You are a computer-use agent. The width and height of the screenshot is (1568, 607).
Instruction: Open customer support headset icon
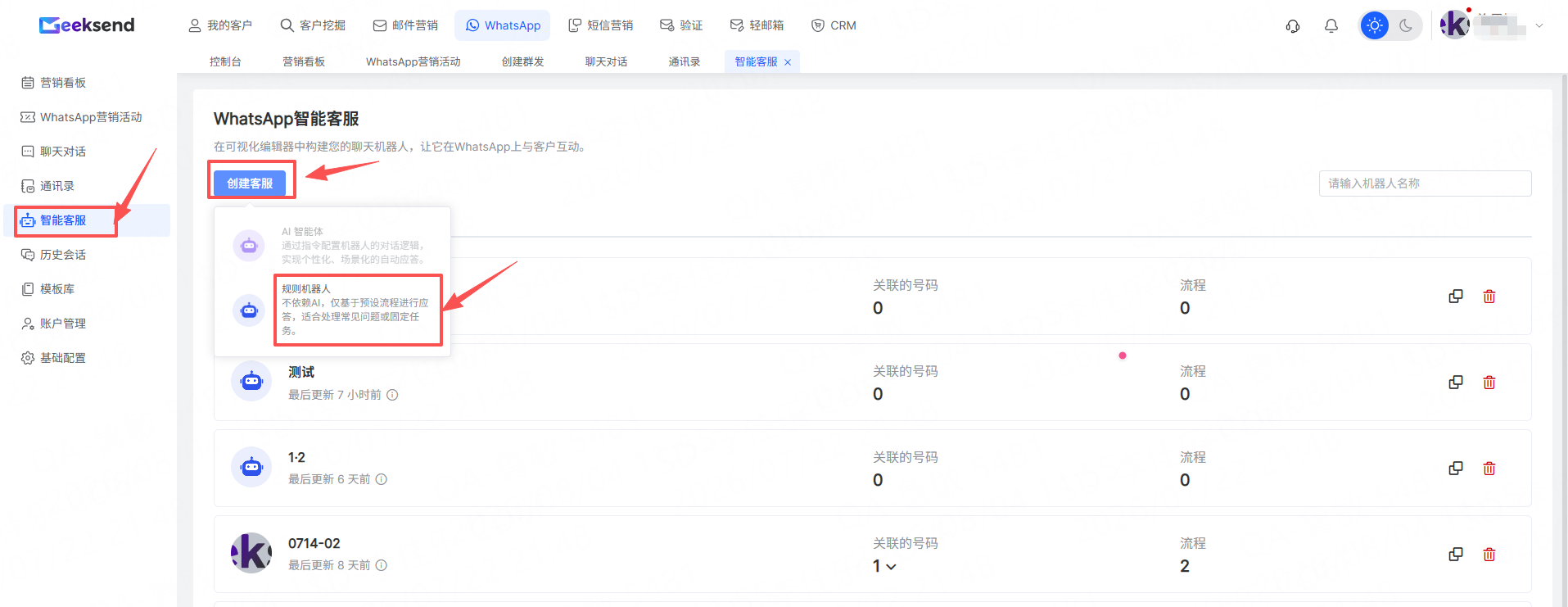pyautogui.click(x=1293, y=26)
